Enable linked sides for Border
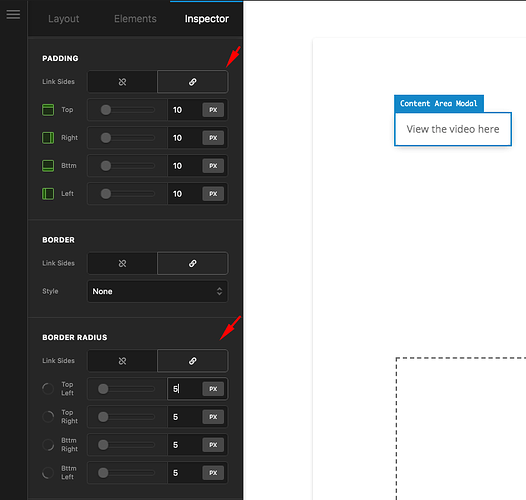526x500 pixels. [192, 263]
